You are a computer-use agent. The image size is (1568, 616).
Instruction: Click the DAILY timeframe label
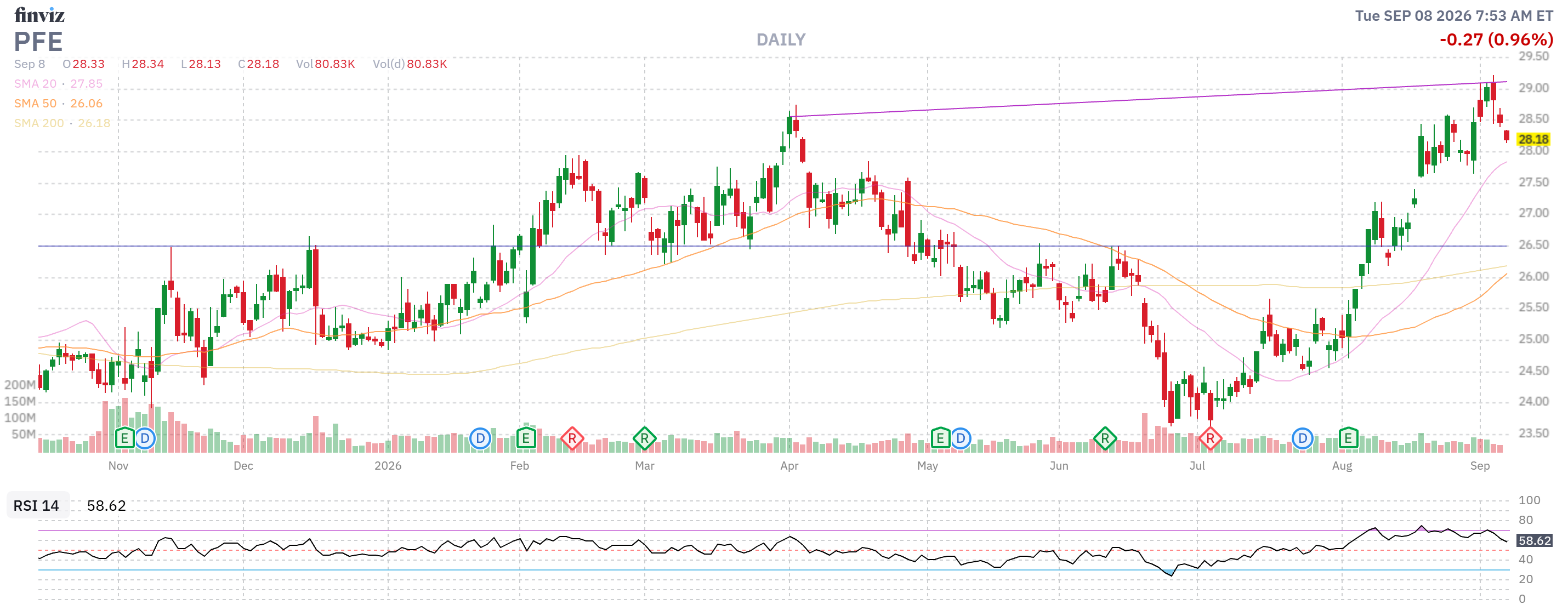[x=781, y=39]
